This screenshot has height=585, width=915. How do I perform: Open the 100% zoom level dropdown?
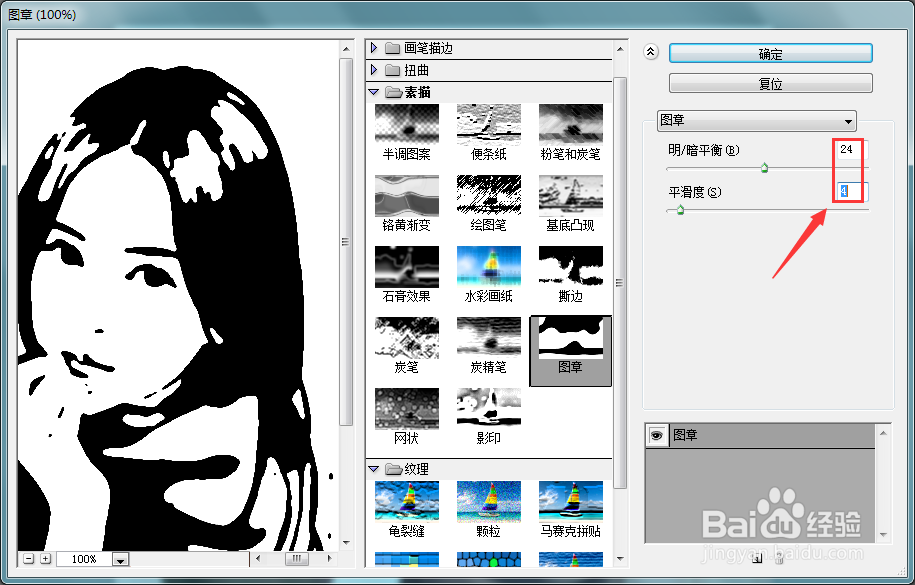(120, 560)
